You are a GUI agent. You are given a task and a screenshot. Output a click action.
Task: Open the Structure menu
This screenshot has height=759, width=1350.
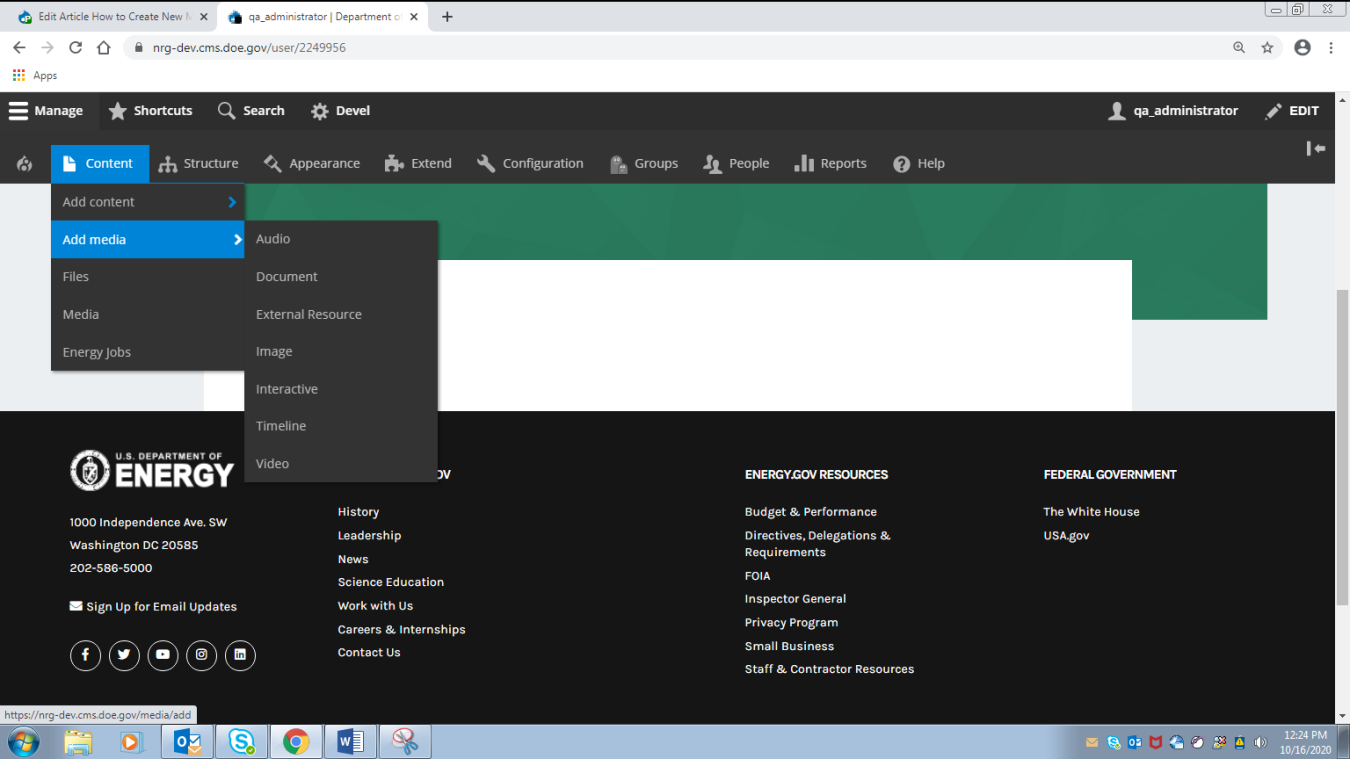tap(198, 164)
